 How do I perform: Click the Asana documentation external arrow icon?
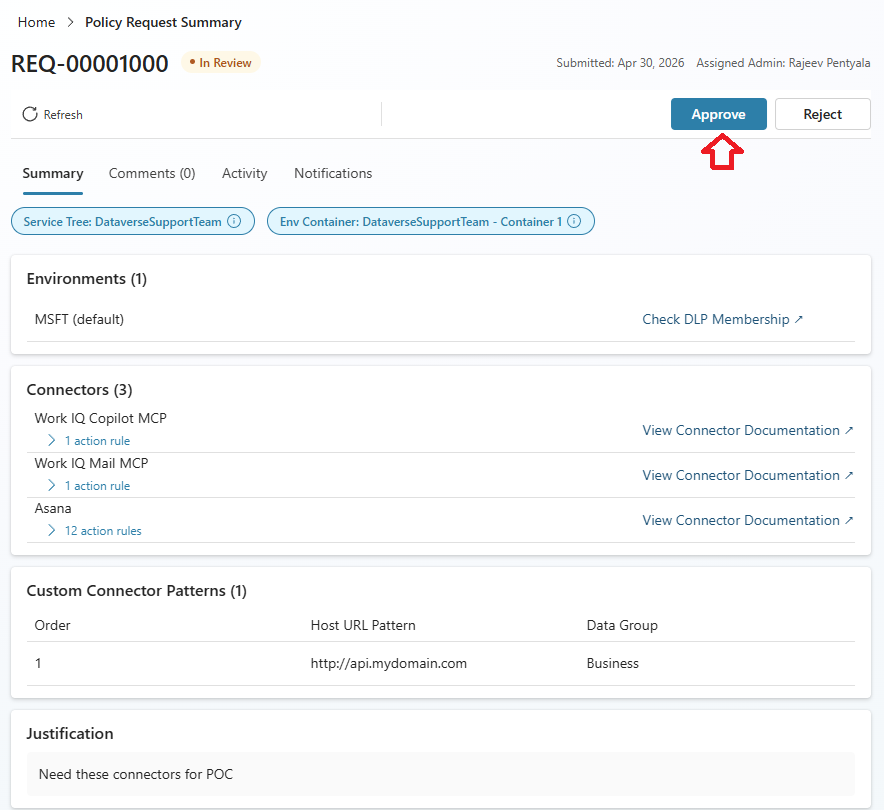point(849,520)
